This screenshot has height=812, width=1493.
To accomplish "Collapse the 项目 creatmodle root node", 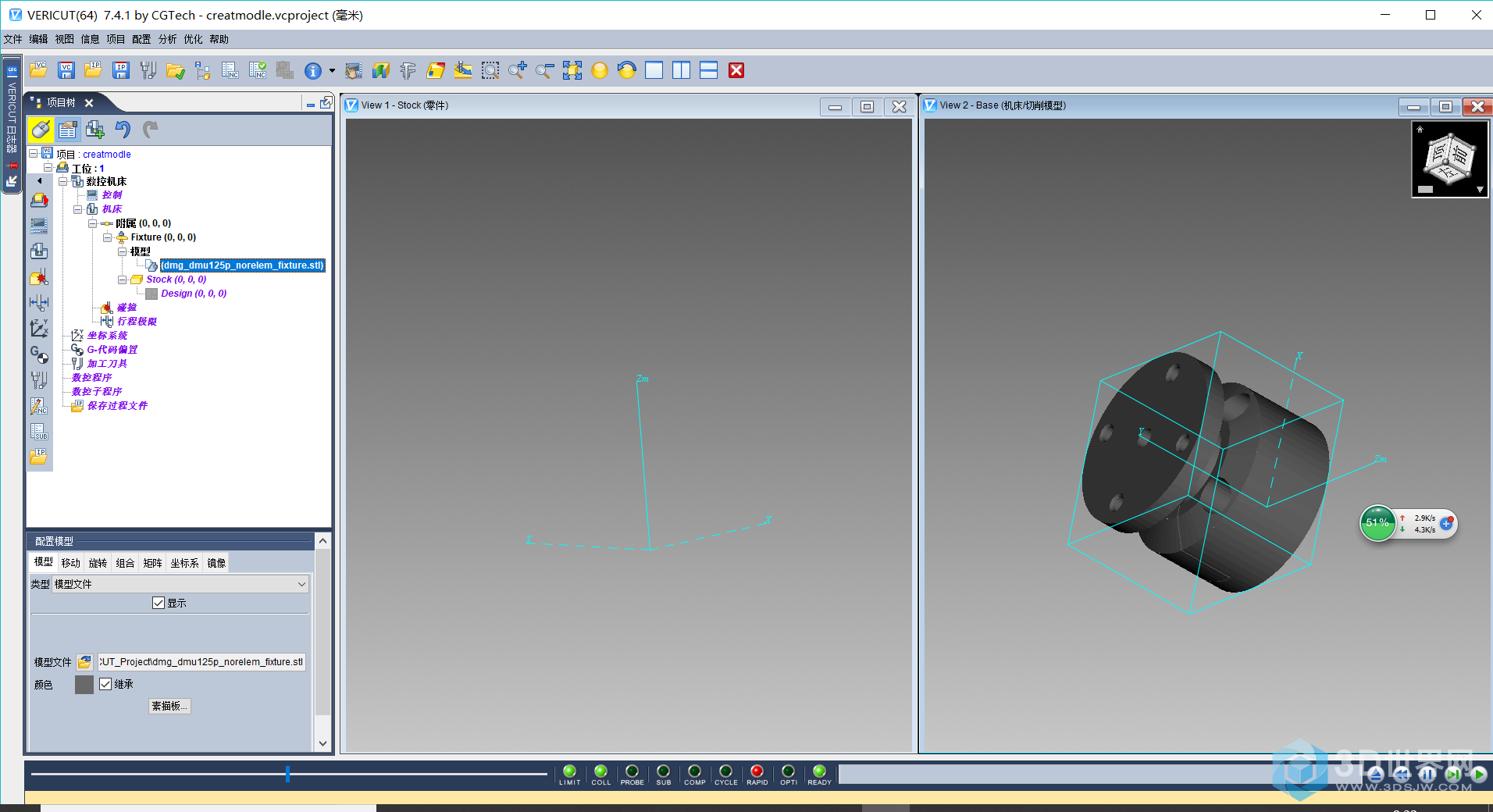I will [34, 154].
